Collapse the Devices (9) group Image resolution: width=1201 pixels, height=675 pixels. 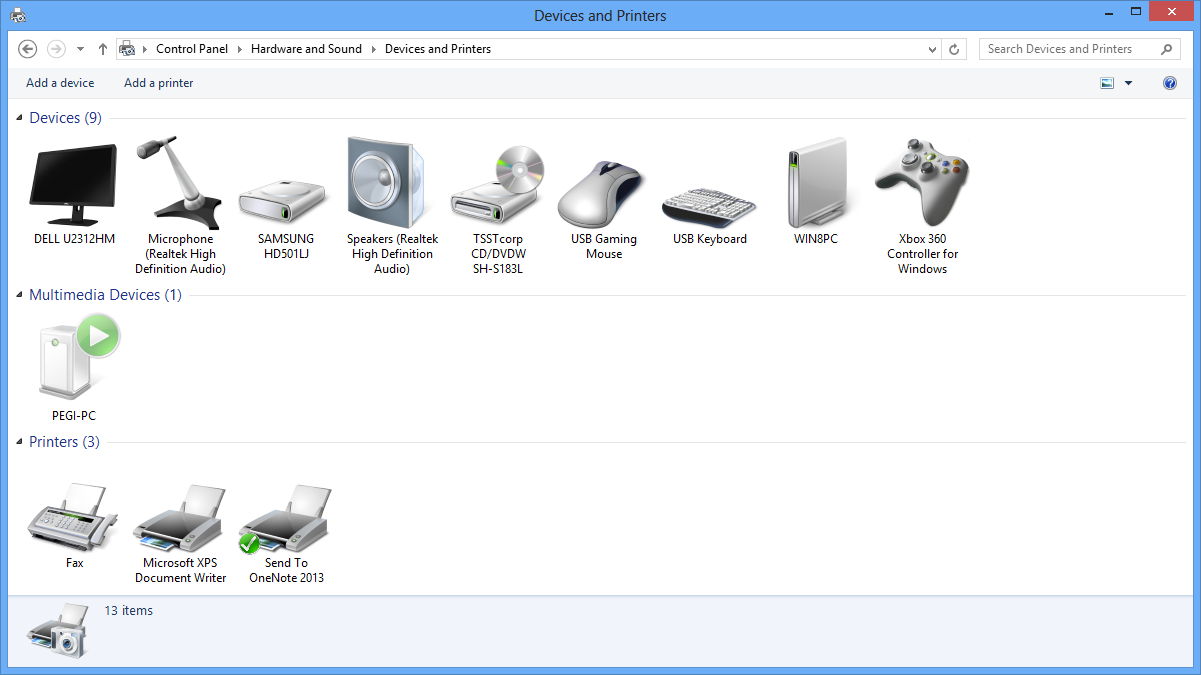pos(20,119)
